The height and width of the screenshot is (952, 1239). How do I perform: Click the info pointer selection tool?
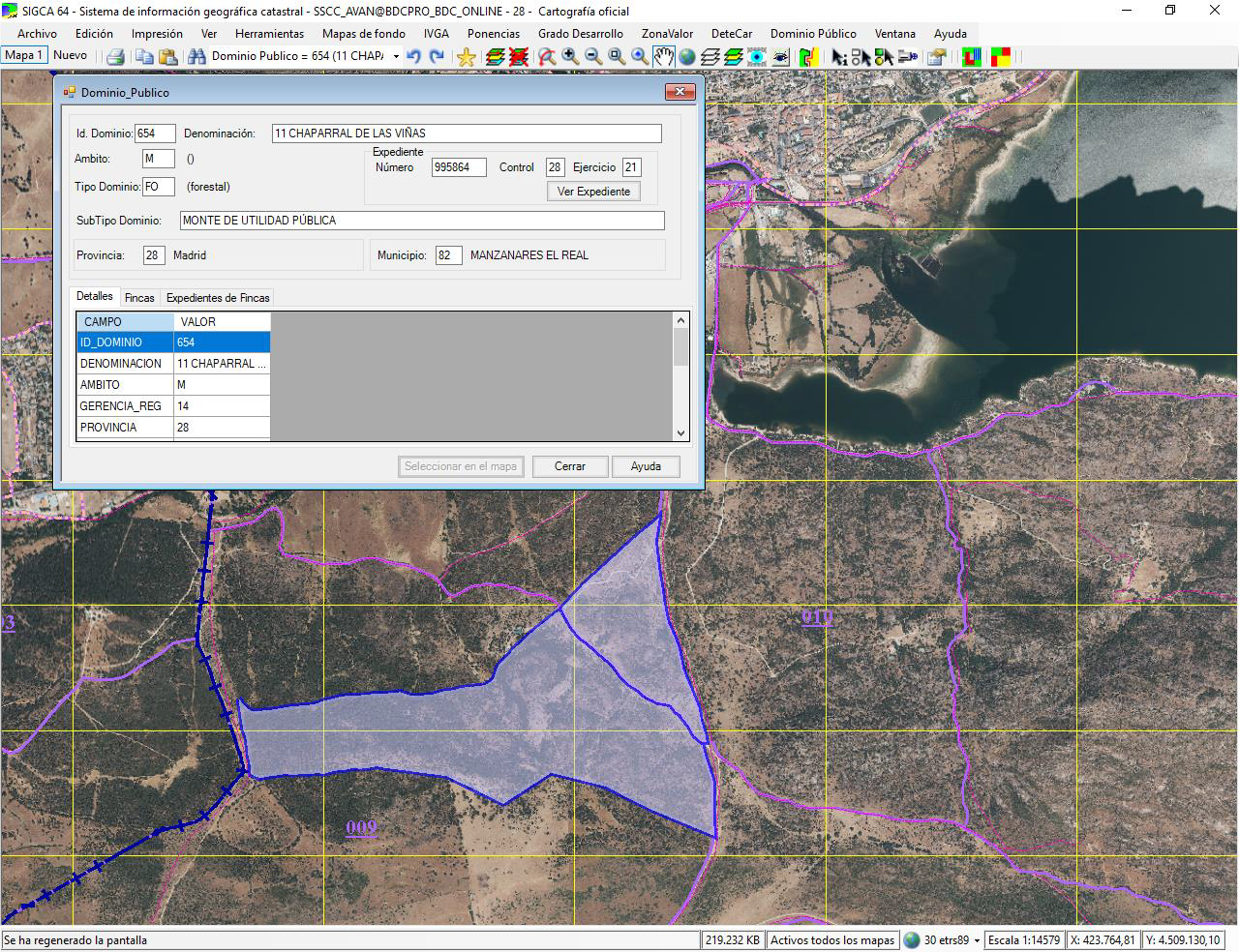839,56
